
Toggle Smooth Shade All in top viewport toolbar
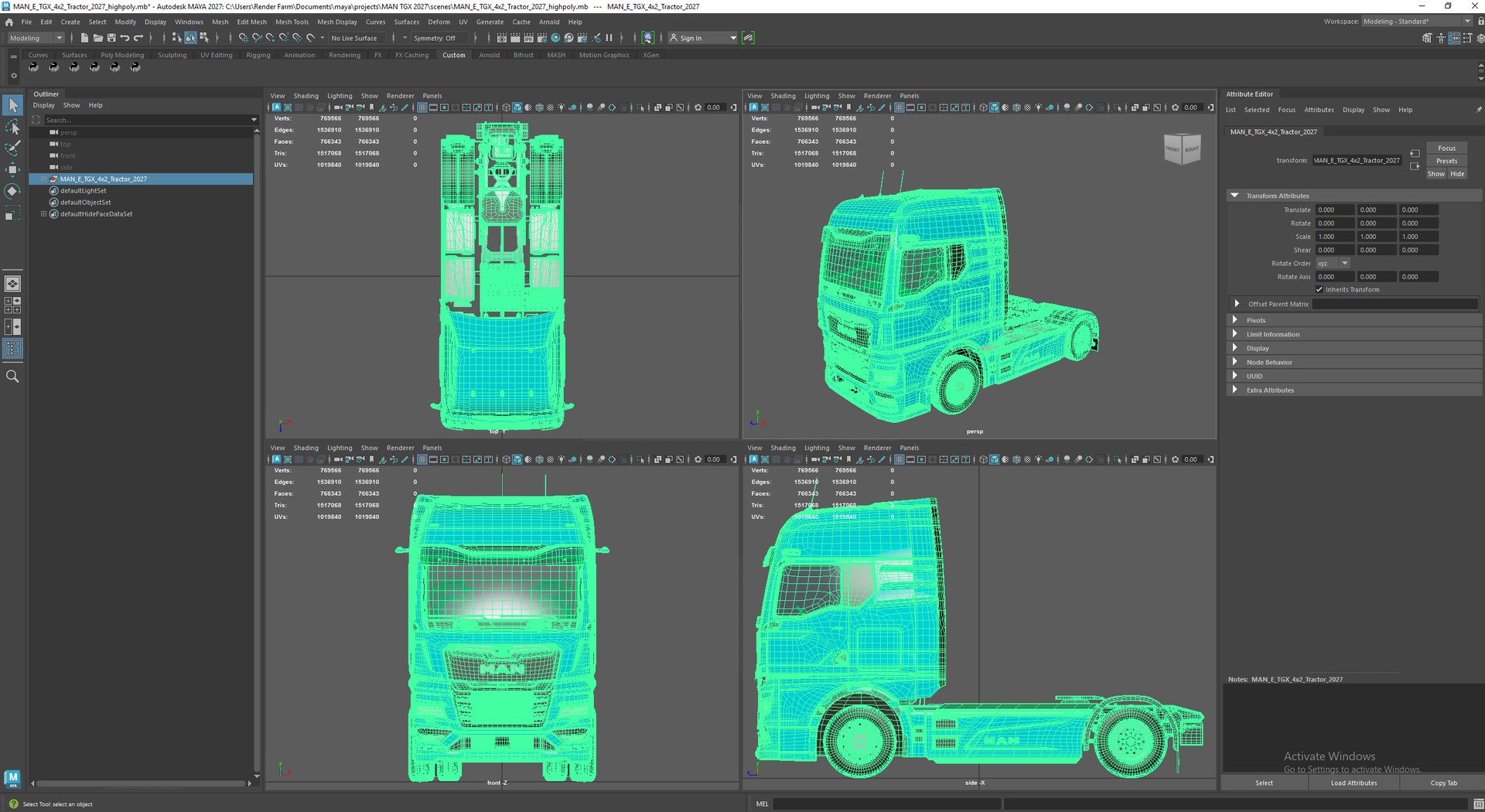click(517, 107)
